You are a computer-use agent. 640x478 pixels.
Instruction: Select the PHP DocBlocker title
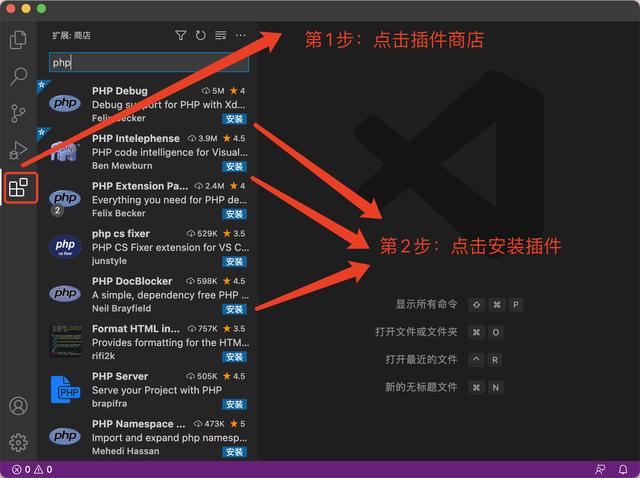pos(132,281)
